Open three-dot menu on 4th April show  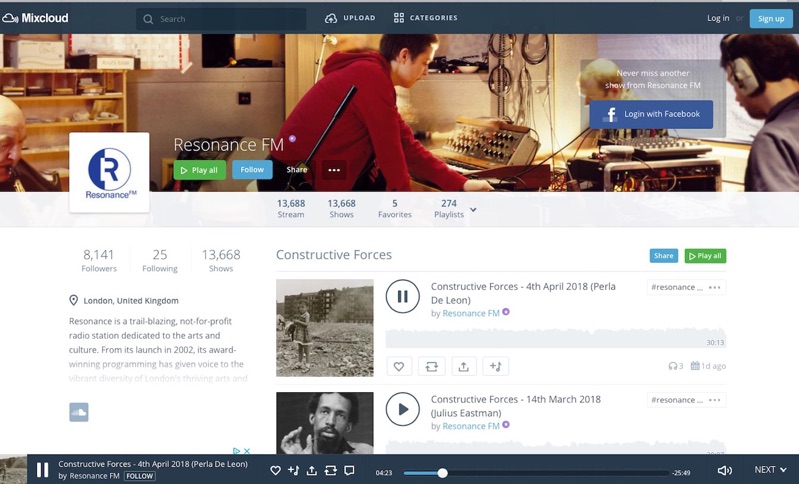714,287
